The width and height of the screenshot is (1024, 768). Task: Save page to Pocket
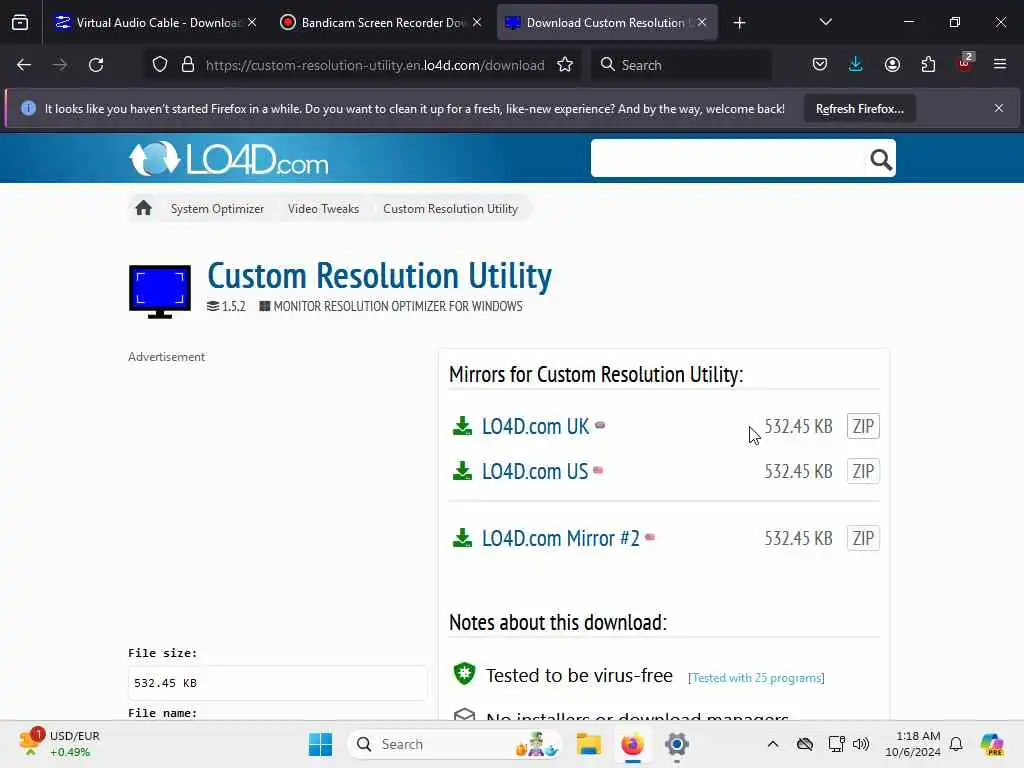[820, 65]
